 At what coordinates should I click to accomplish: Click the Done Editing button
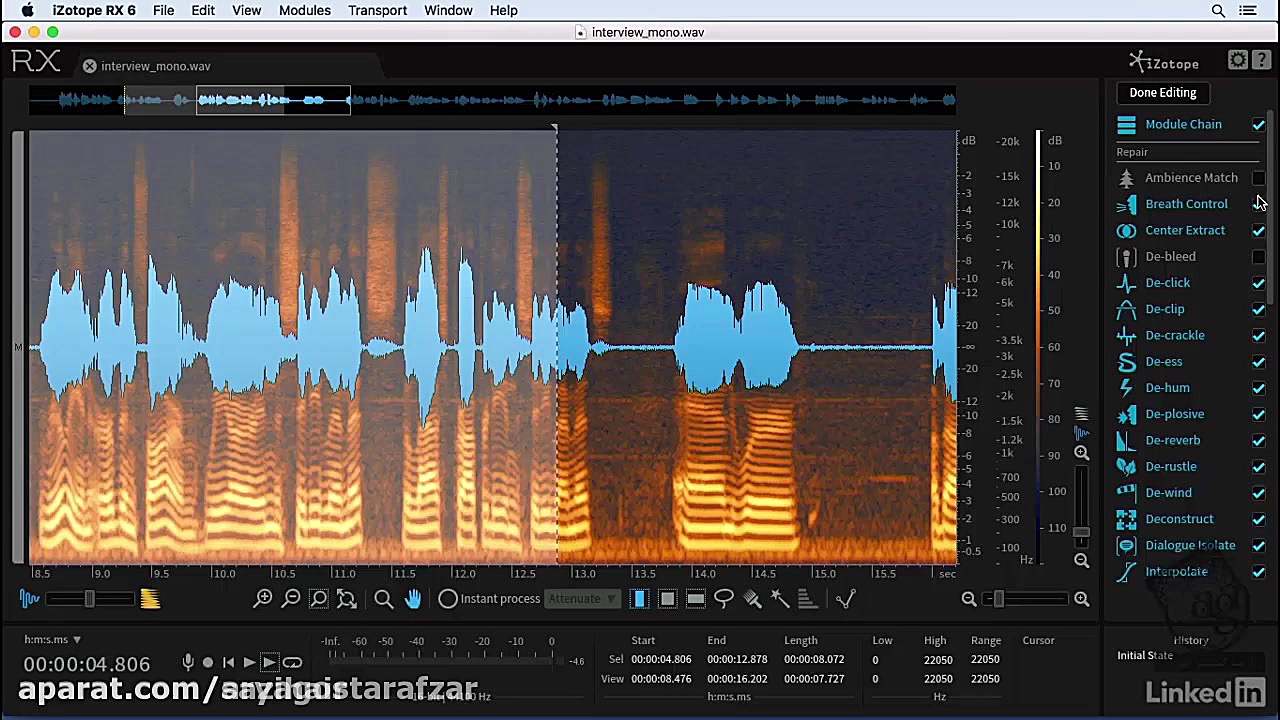point(1162,92)
